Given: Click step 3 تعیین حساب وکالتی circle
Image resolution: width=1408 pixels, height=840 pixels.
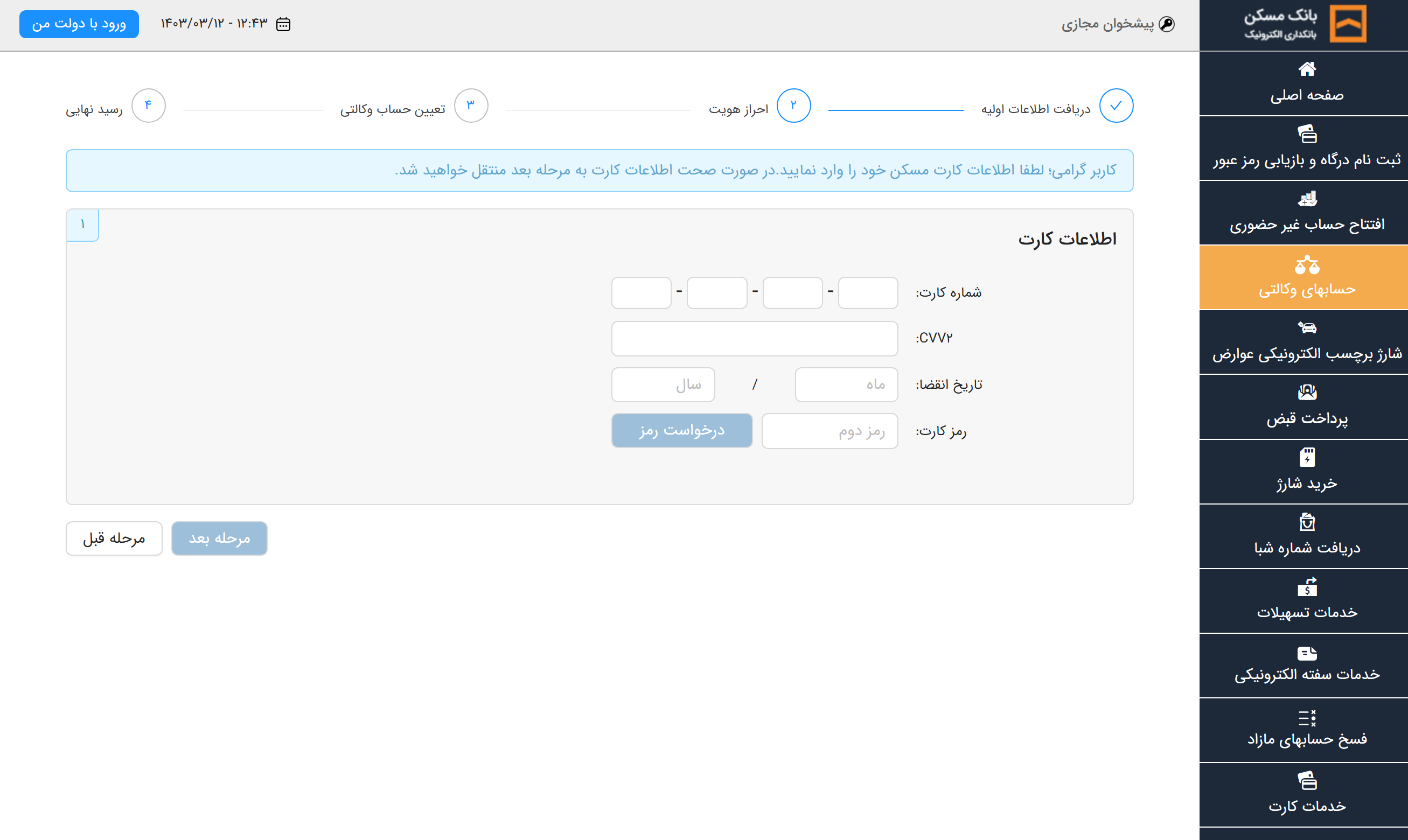Looking at the screenshot, I should (x=471, y=106).
